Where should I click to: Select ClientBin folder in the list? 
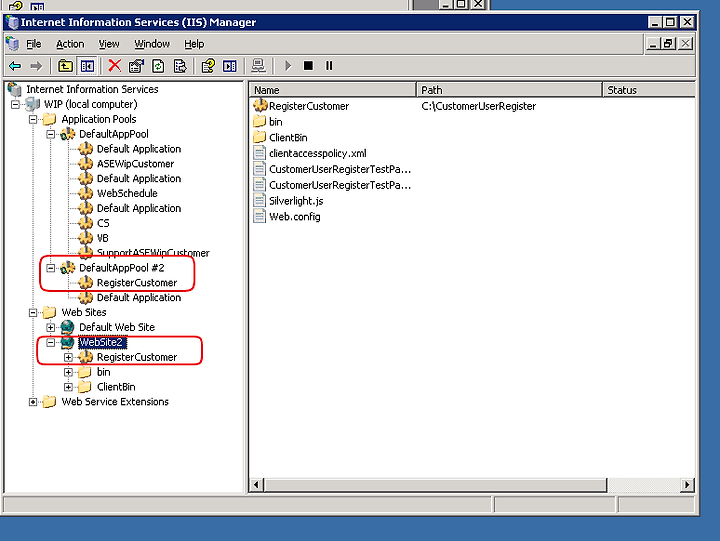[288, 138]
